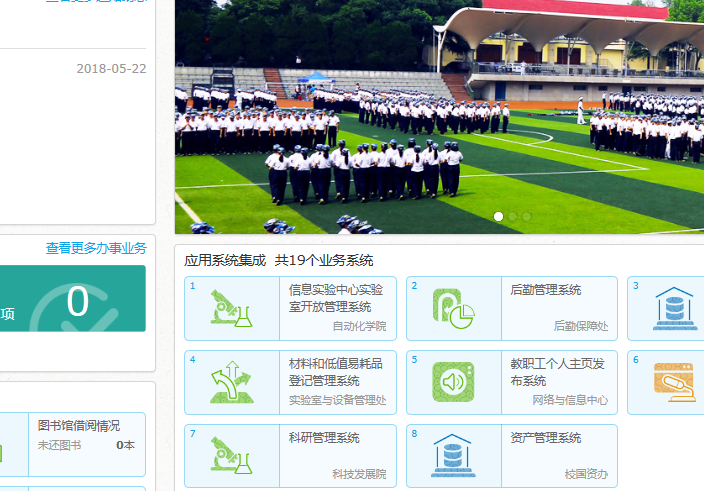Click the 图书馆借阅情况 card

pyautogui.click(x=86, y=434)
